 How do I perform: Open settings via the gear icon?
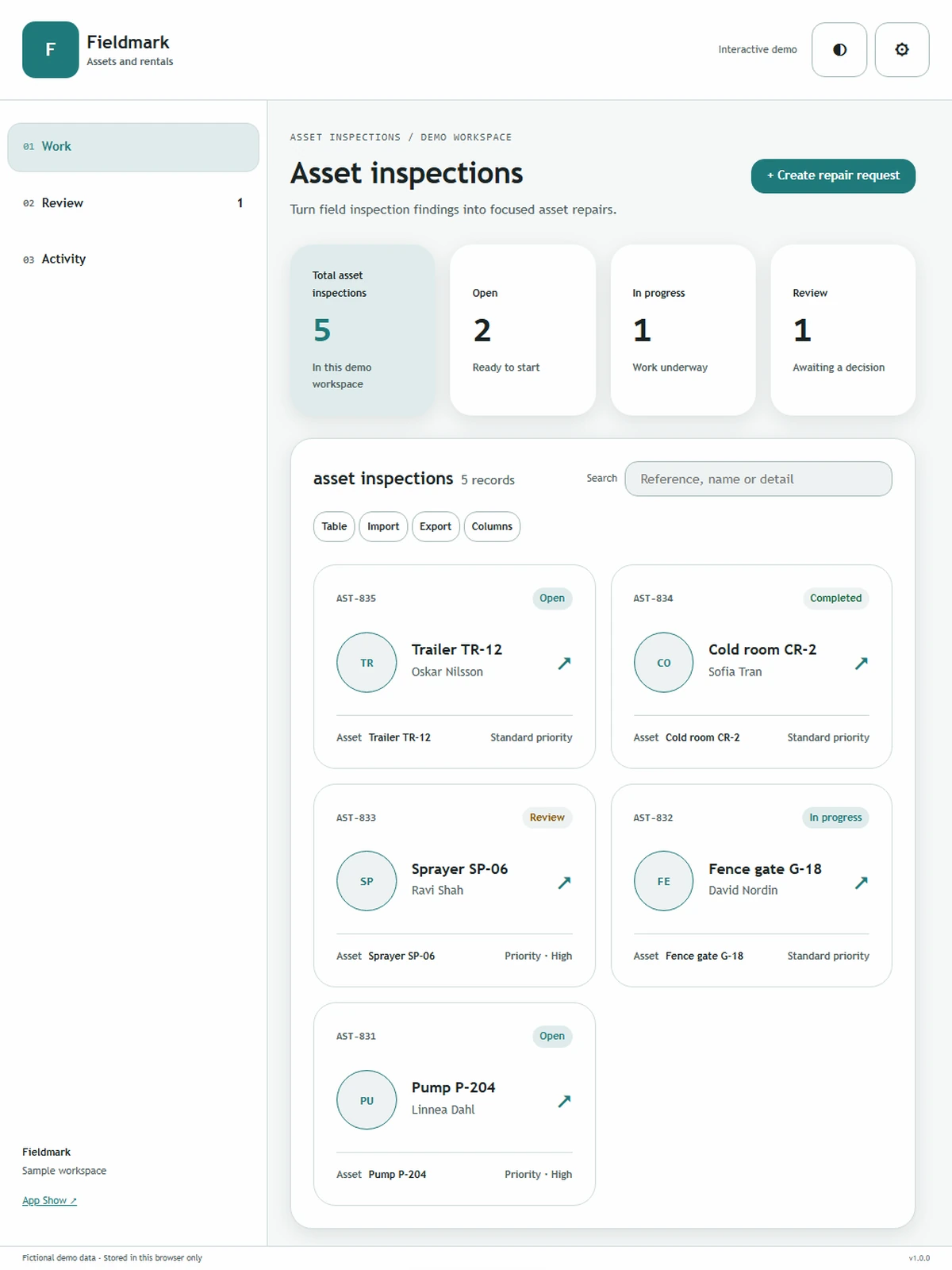(902, 49)
